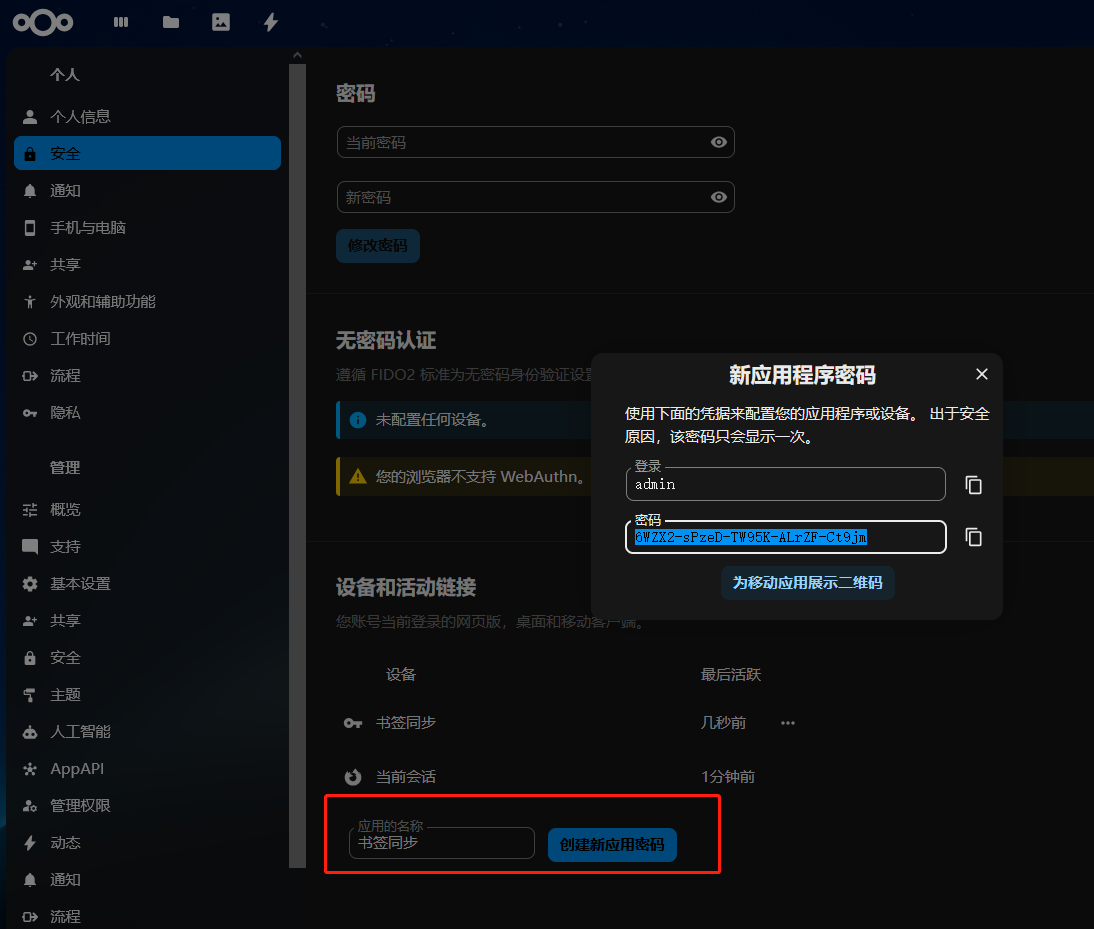Image resolution: width=1094 pixels, height=929 pixels.
Task: Click the accessibility icon beside 外观和辅助功能
Action: pyautogui.click(x=30, y=301)
